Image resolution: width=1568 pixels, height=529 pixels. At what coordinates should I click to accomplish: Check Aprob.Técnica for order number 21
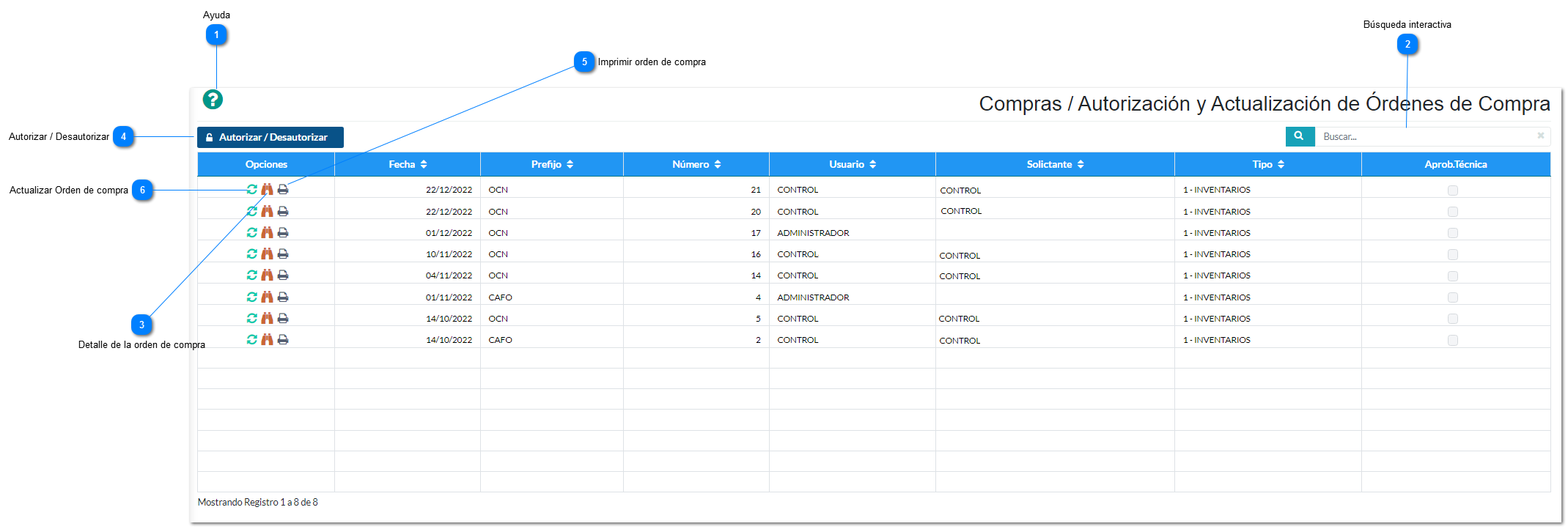[1453, 190]
